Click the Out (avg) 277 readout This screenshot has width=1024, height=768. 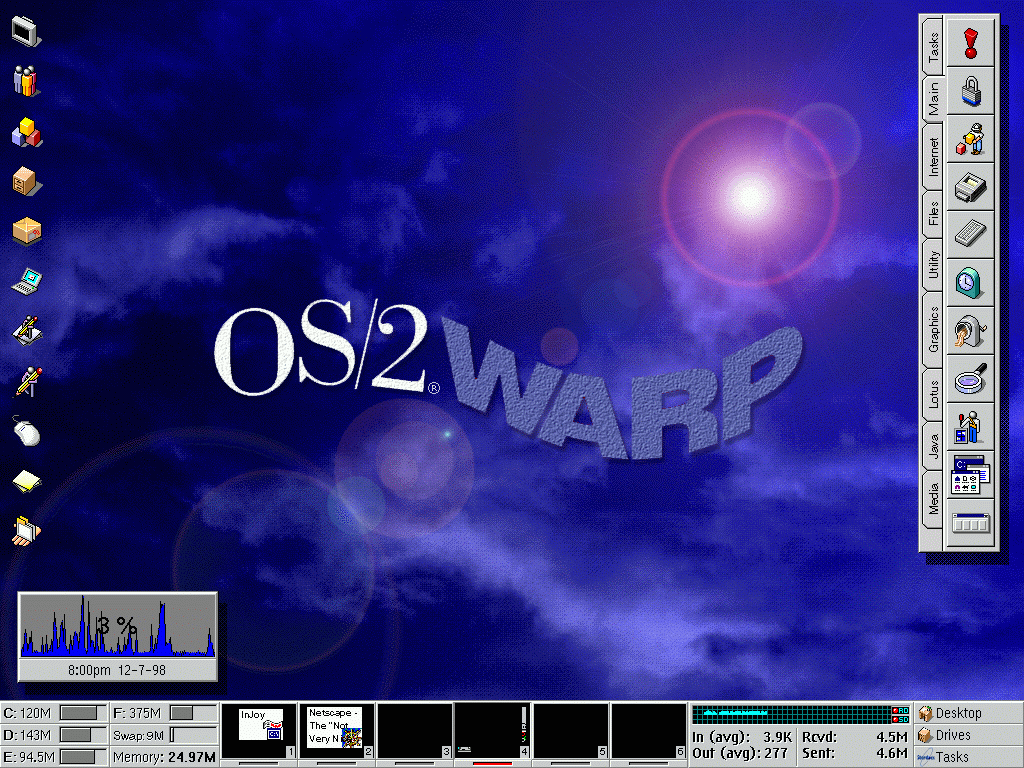point(740,753)
